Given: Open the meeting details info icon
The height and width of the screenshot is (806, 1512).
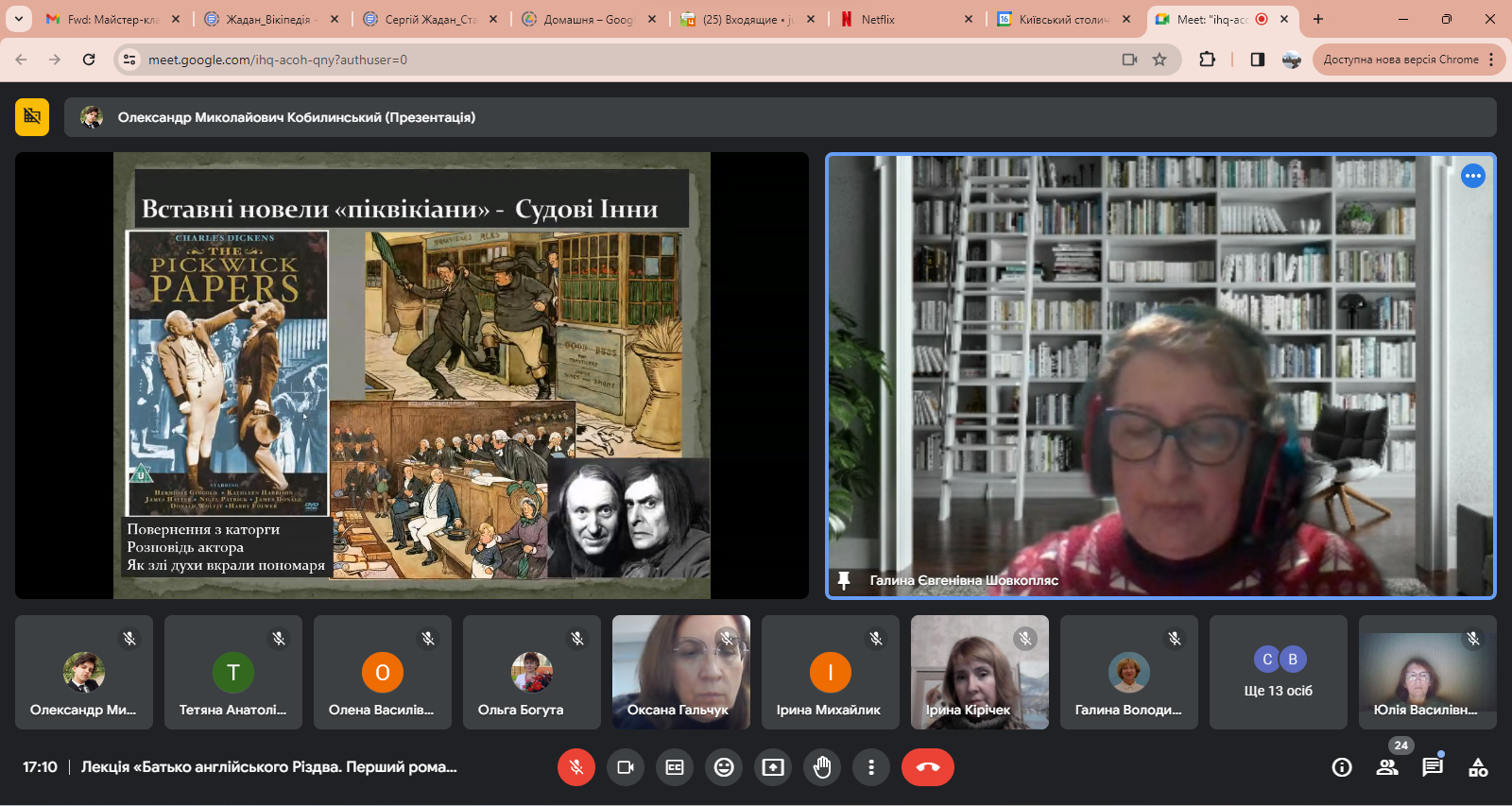Looking at the screenshot, I should 1341,767.
